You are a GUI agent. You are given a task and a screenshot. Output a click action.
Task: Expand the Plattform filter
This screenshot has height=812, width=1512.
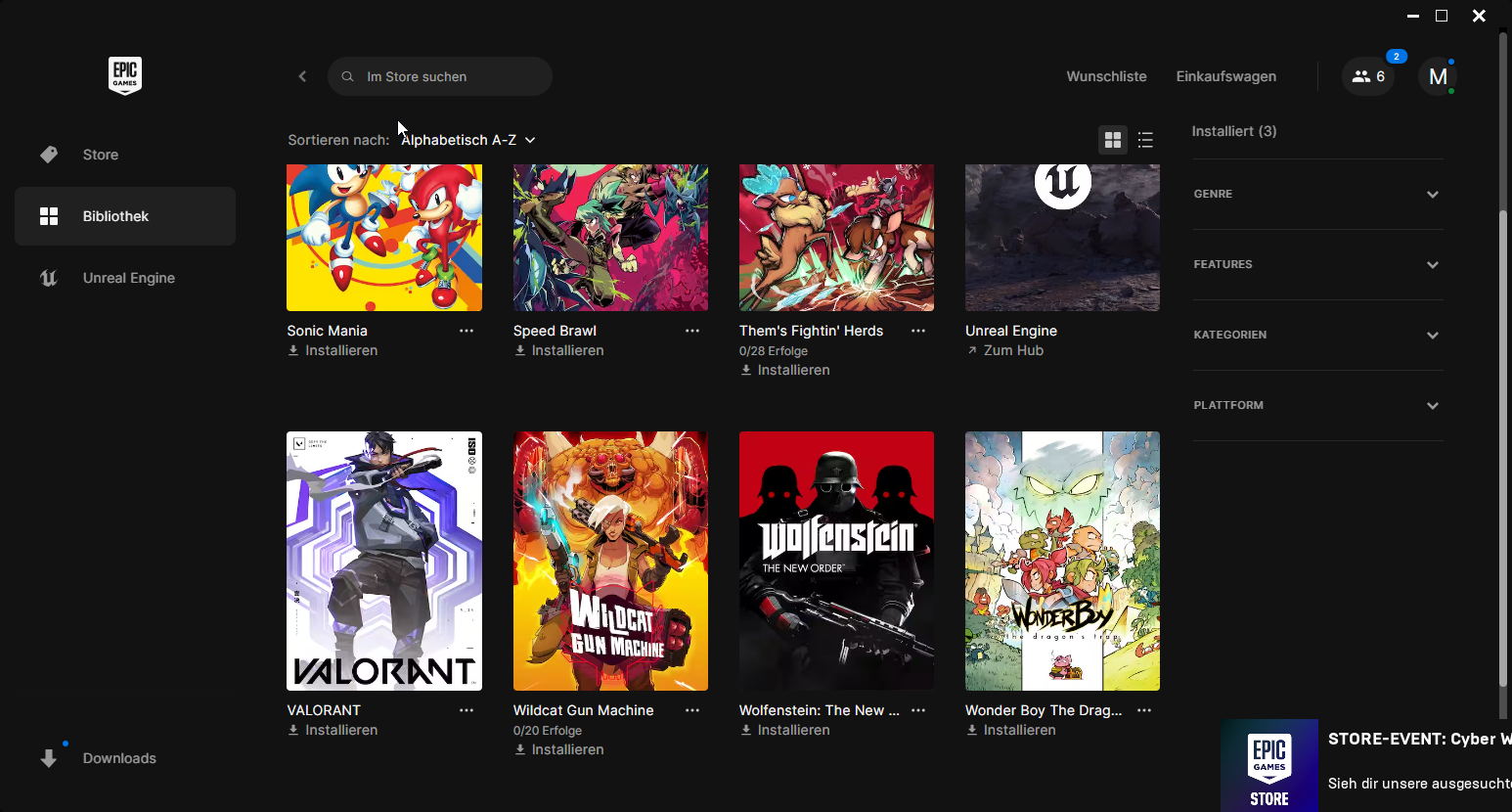coord(1316,405)
